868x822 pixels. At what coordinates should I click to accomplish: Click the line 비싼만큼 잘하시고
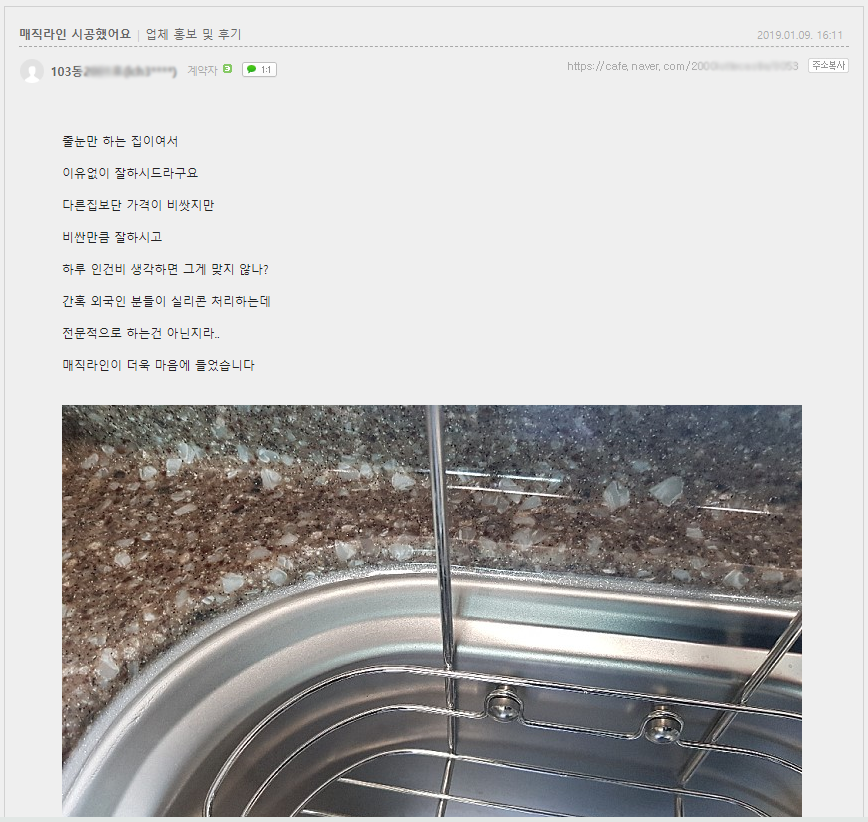112,237
